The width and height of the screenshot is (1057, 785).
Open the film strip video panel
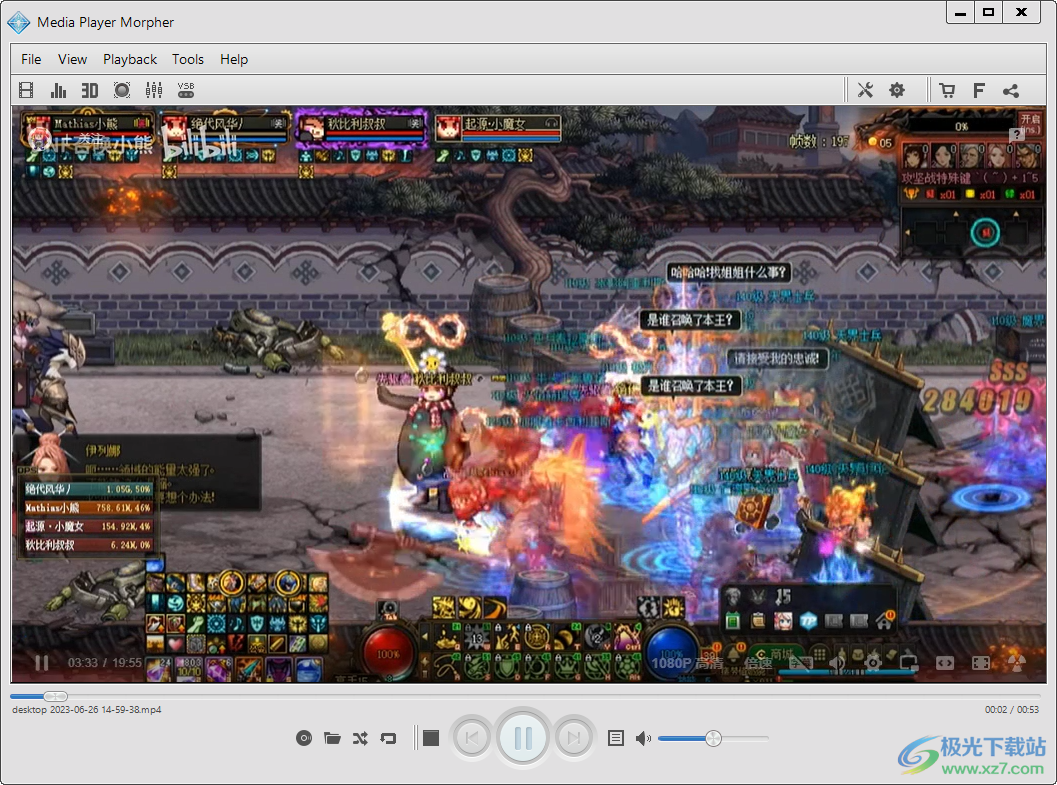click(x=26, y=90)
